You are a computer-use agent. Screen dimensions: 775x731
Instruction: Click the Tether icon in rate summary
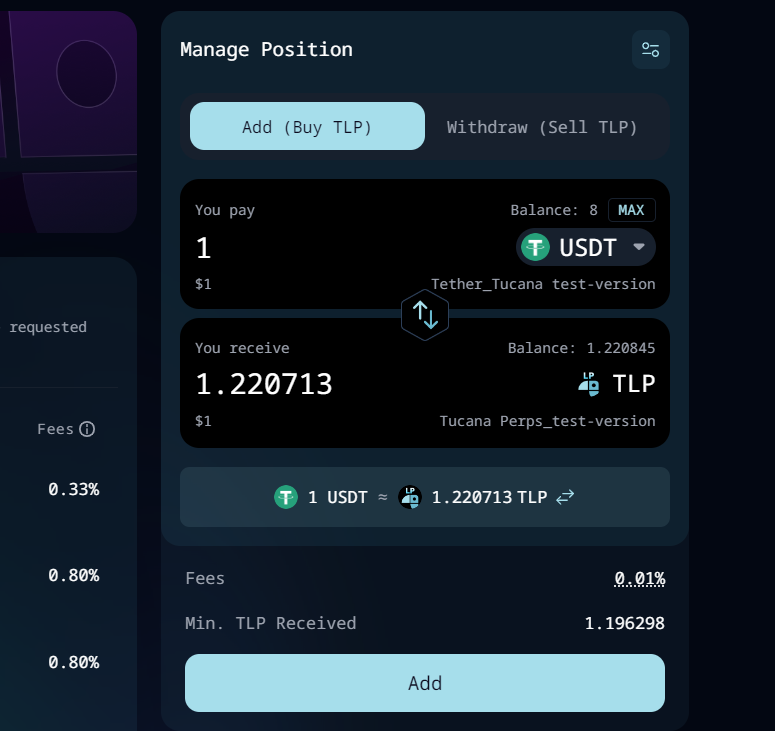click(x=287, y=497)
